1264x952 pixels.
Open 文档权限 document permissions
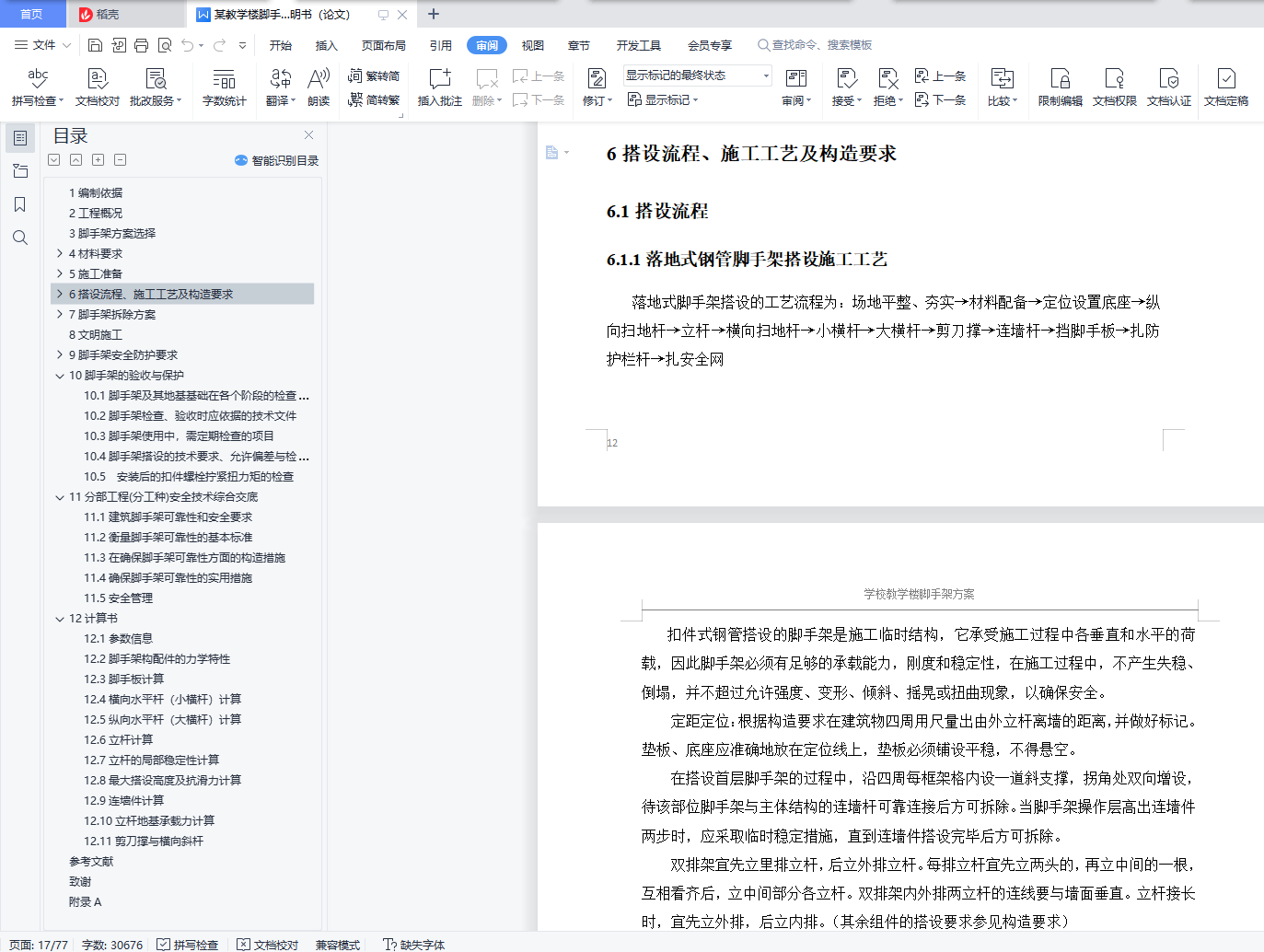[1115, 87]
